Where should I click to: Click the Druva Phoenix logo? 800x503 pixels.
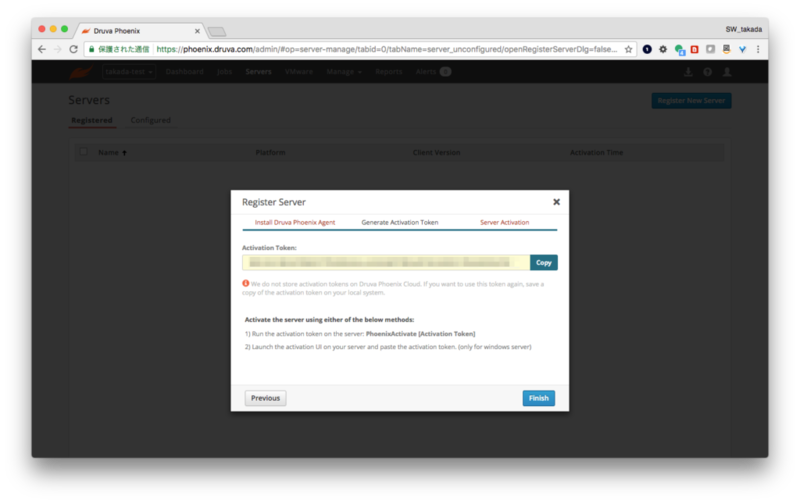pyautogui.click(x=81, y=72)
